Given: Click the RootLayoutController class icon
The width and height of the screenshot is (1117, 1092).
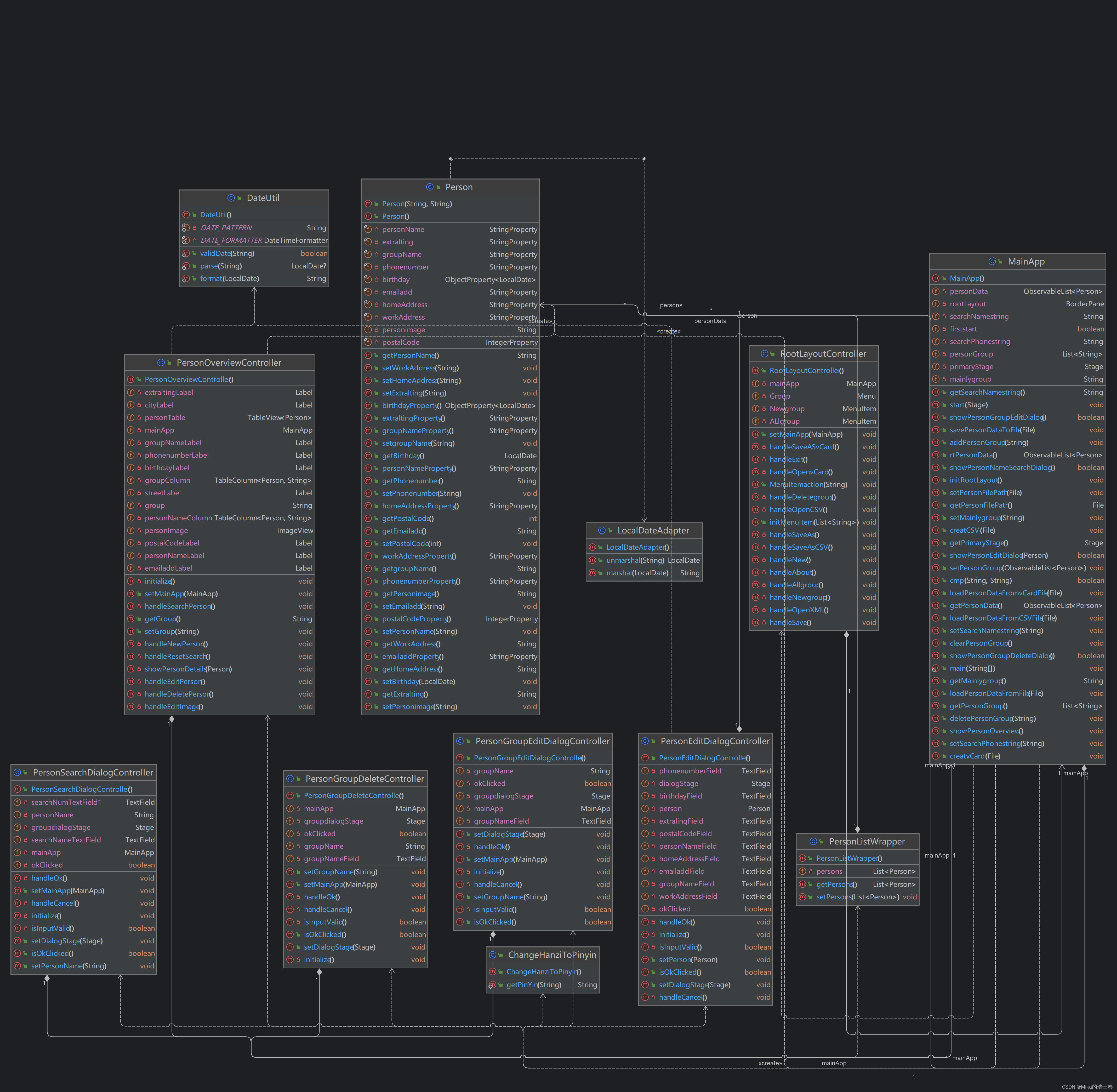Looking at the screenshot, I should pos(764,354).
